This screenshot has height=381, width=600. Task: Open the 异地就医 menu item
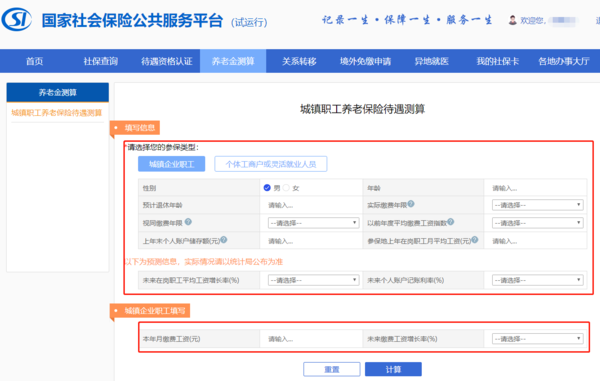click(x=432, y=61)
